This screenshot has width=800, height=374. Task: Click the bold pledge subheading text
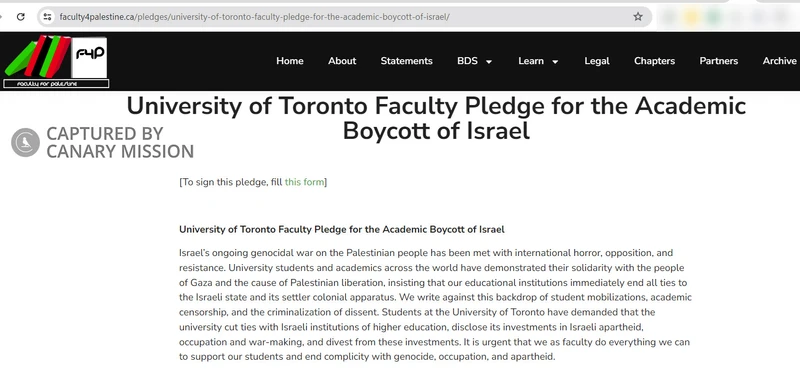click(342, 230)
